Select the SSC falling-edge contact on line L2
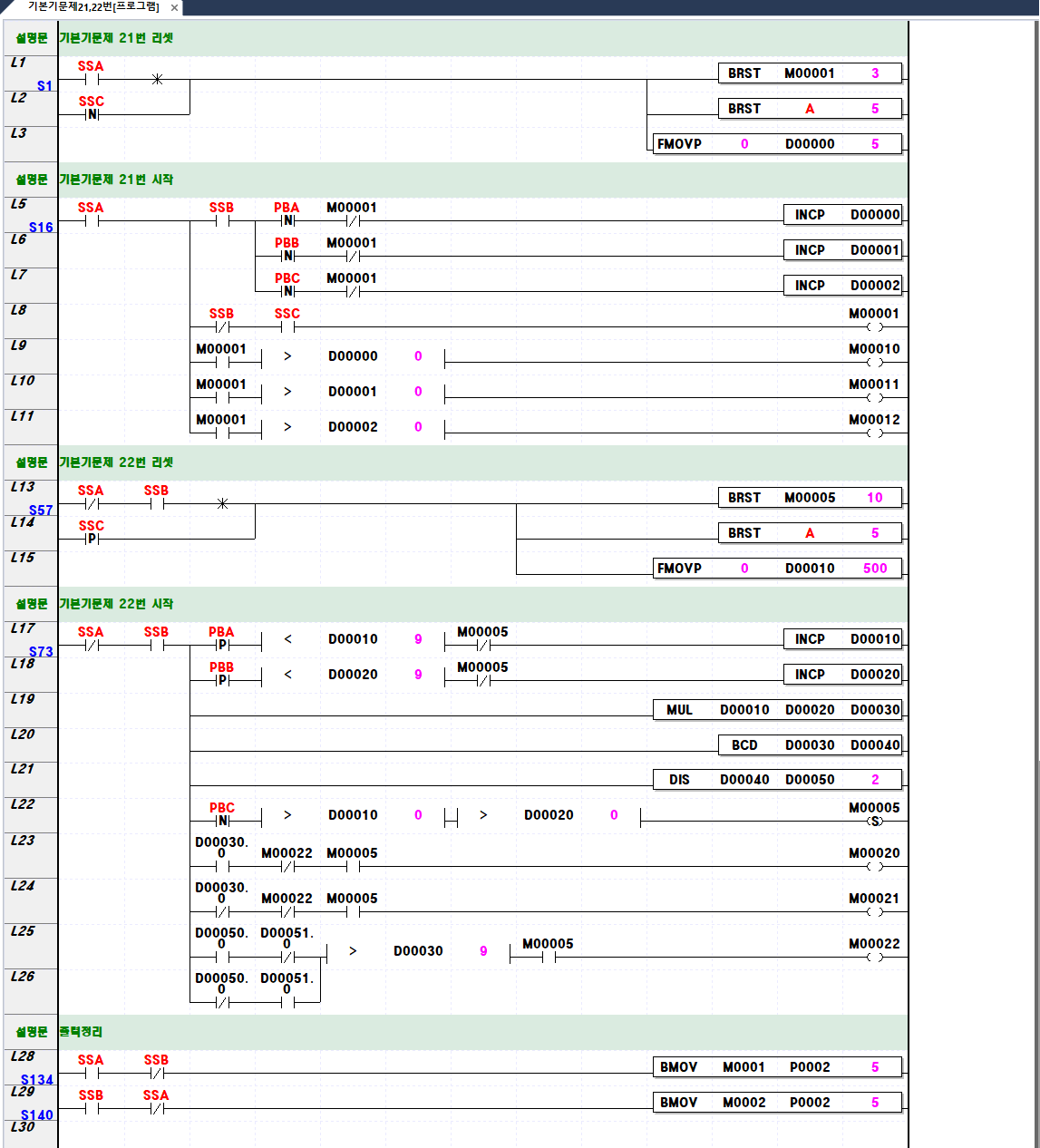This screenshot has width=1040, height=1148. pos(92,114)
